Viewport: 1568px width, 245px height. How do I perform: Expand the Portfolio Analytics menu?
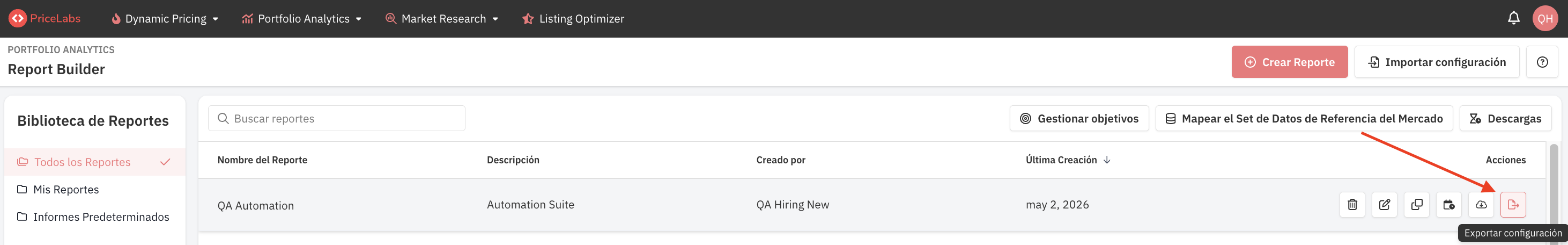point(302,19)
